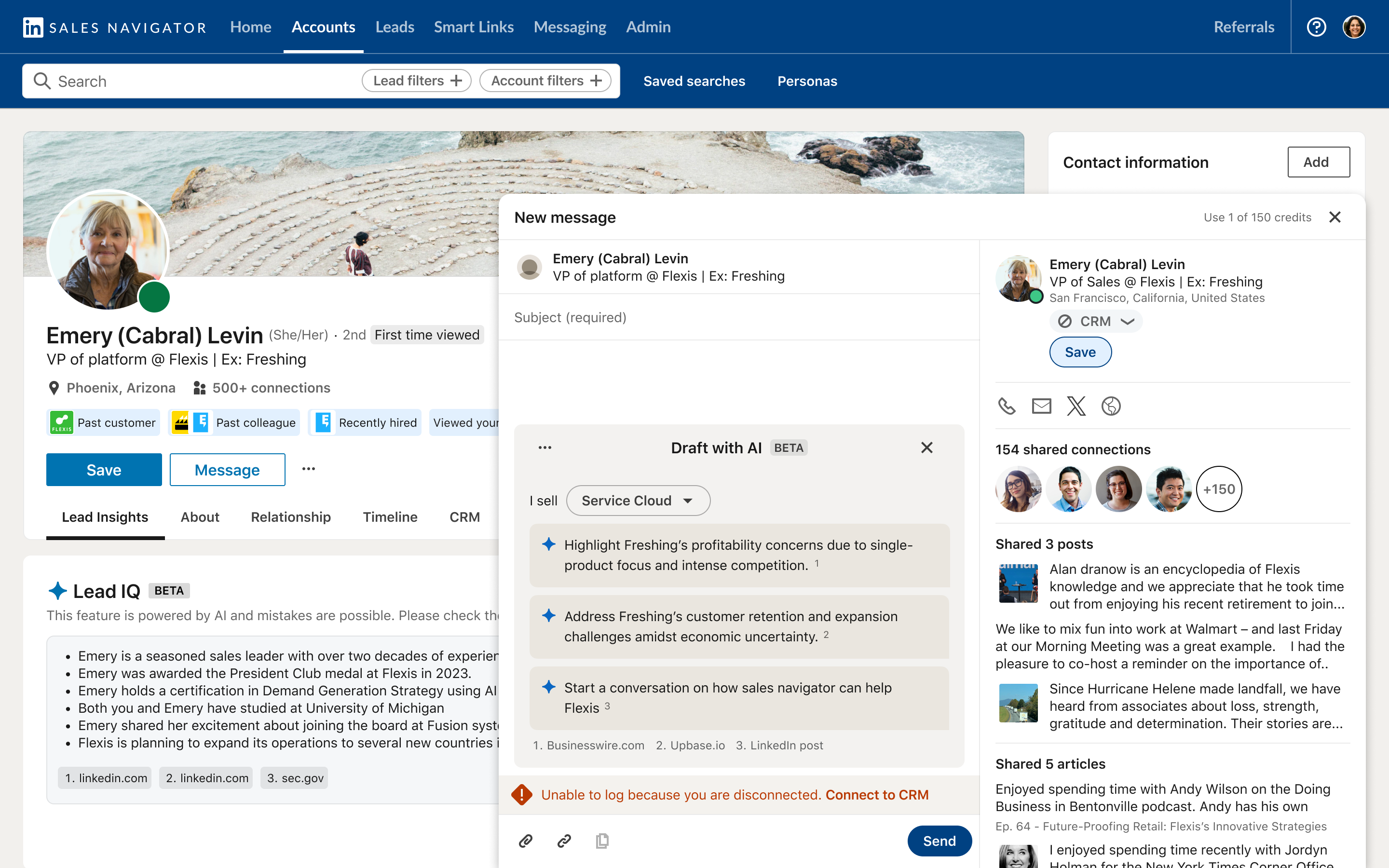Image resolution: width=1389 pixels, height=868 pixels.
Task: Click the Past colleague badge
Action: (x=234, y=422)
